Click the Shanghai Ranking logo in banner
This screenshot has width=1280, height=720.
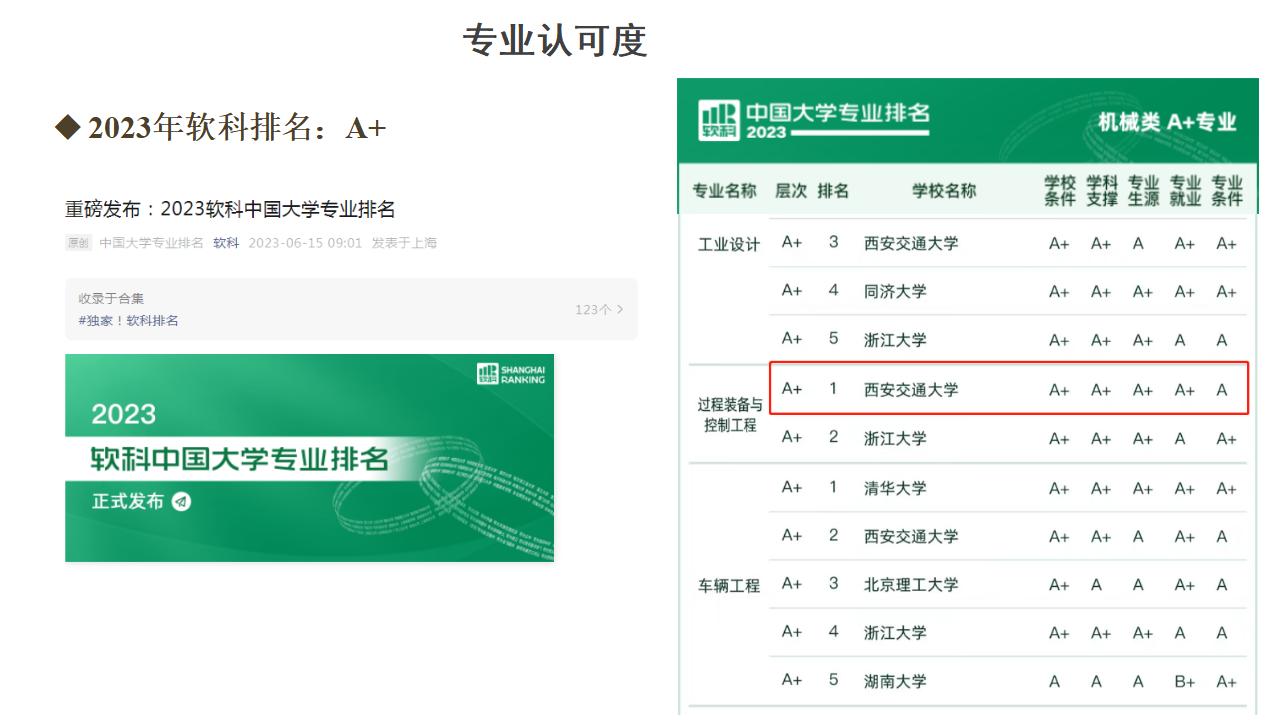pyautogui.click(x=512, y=374)
